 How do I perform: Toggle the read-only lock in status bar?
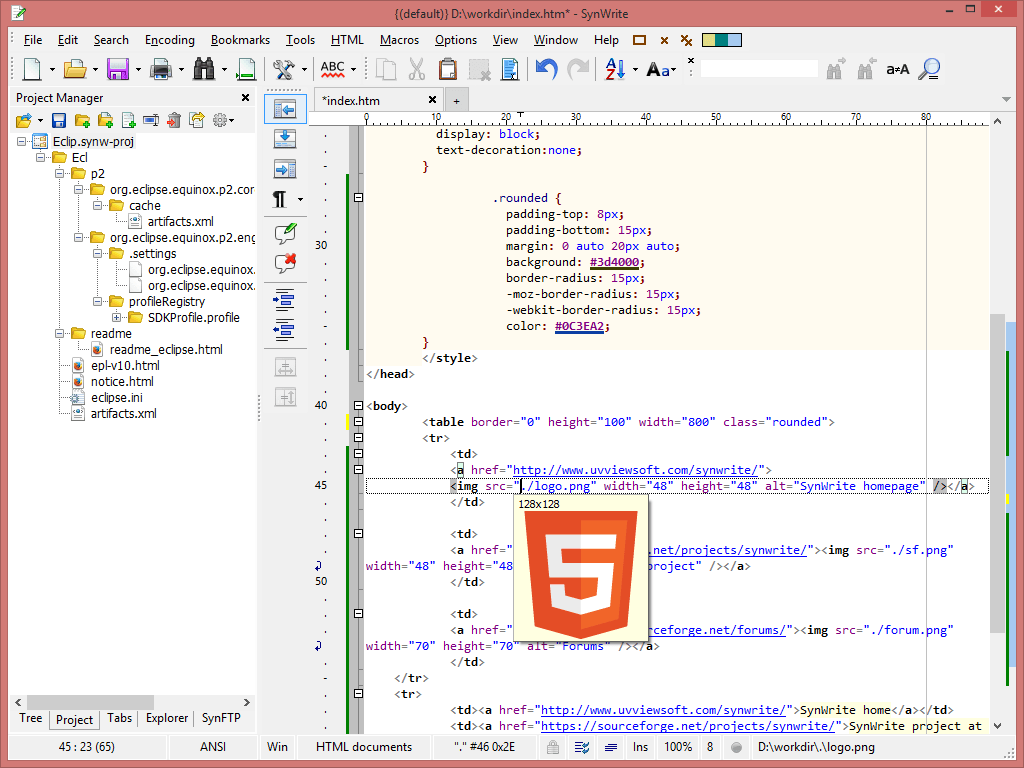(x=552, y=747)
